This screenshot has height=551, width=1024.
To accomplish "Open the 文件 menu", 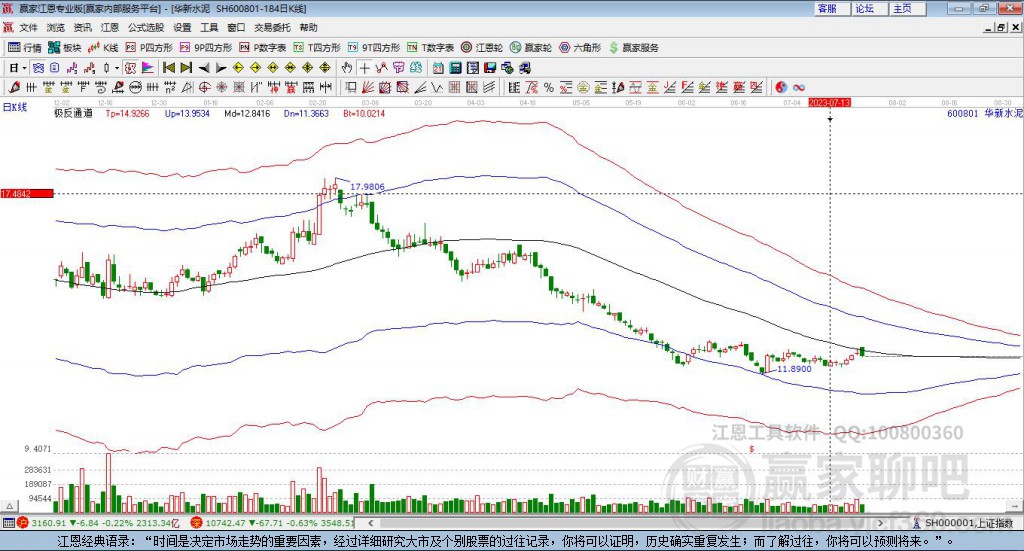I will [29, 27].
